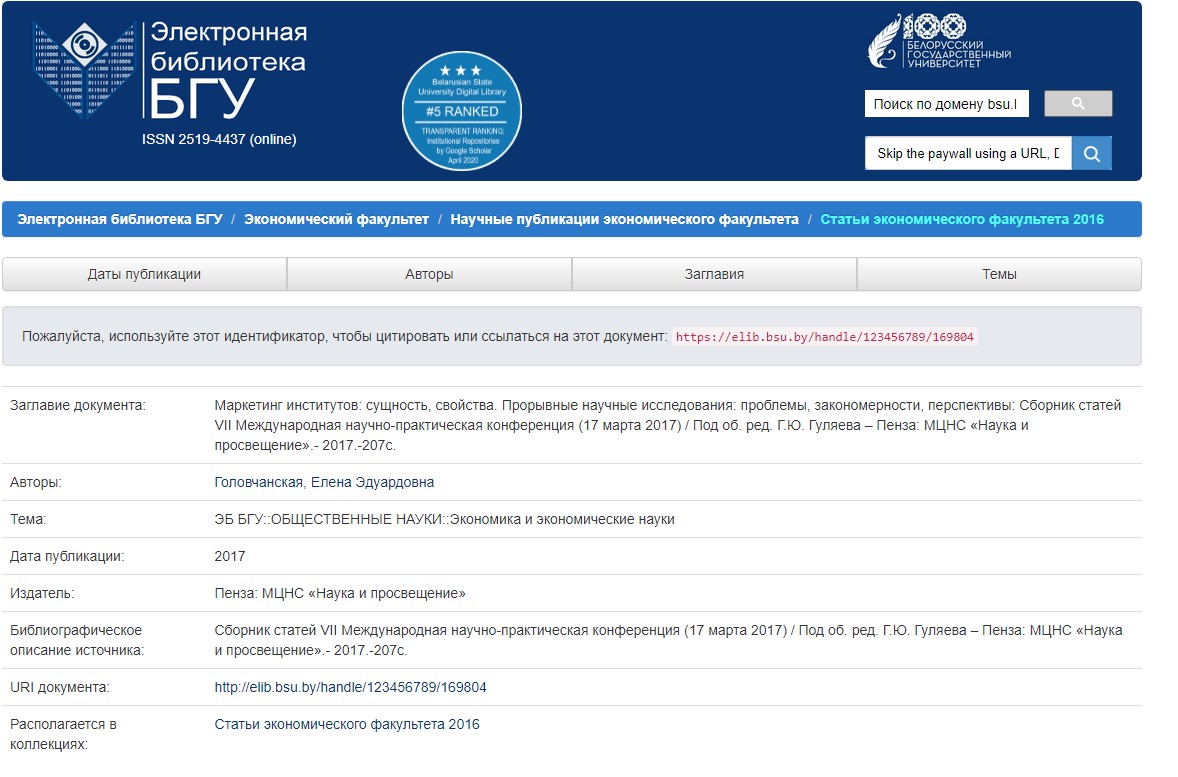Image resolution: width=1178 pixels, height=777 pixels.
Task: Click the BSU digital library shield logo
Action: pyautogui.click(x=84, y=69)
